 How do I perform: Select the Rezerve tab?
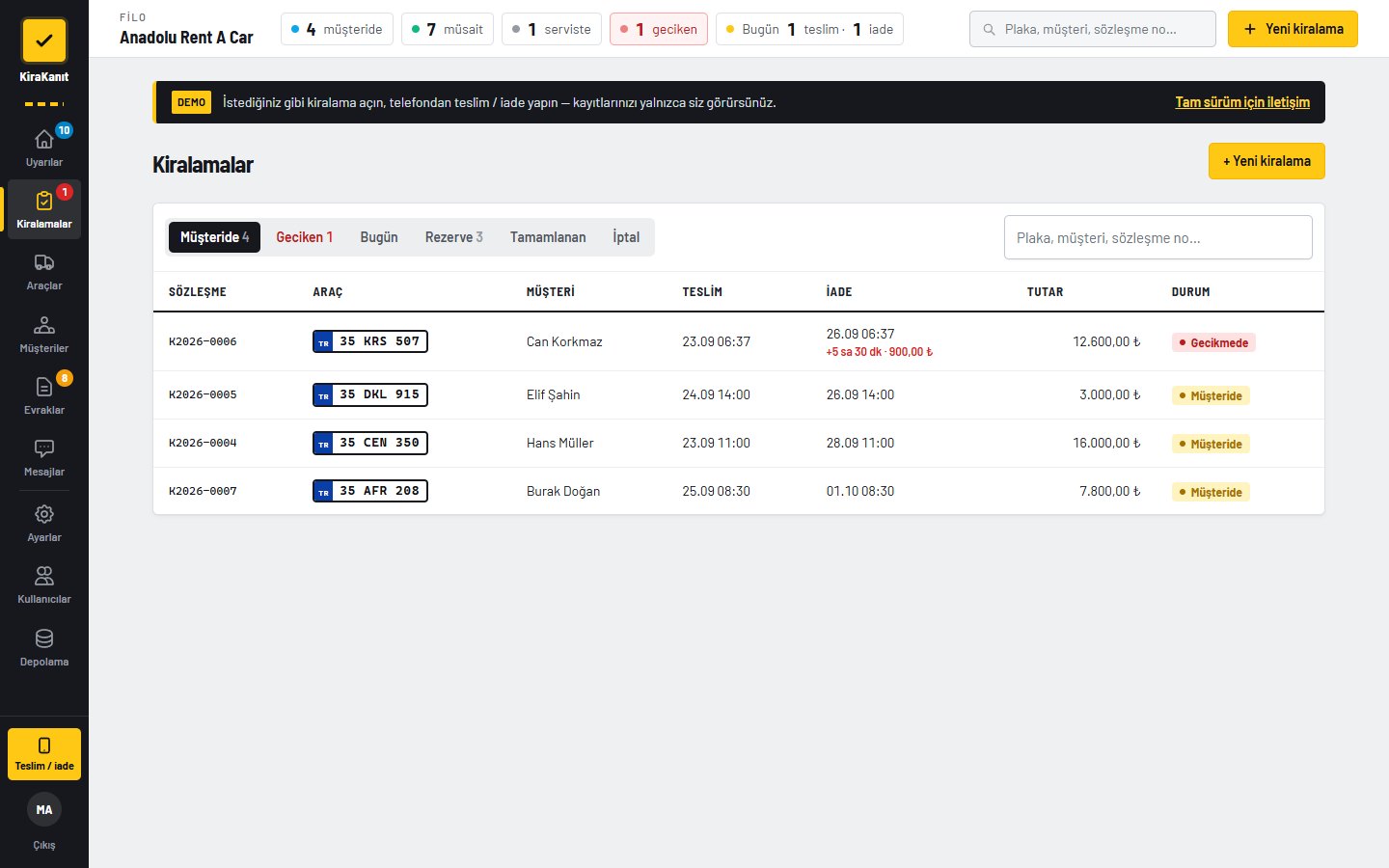point(453,237)
